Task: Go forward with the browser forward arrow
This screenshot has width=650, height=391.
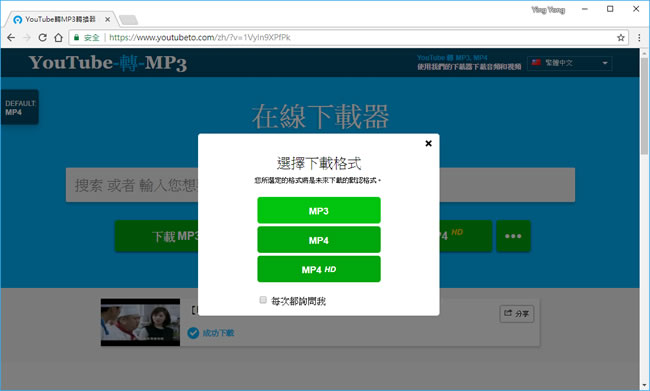Action: tap(27, 38)
